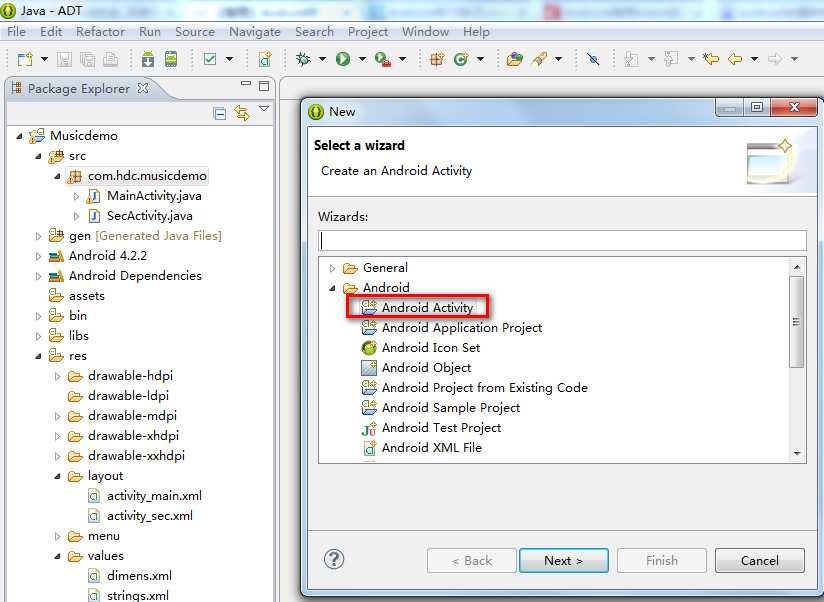Open the New file dropdown arrow
Image resolution: width=824 pixels, height=602 pixels.
[44, 59]
